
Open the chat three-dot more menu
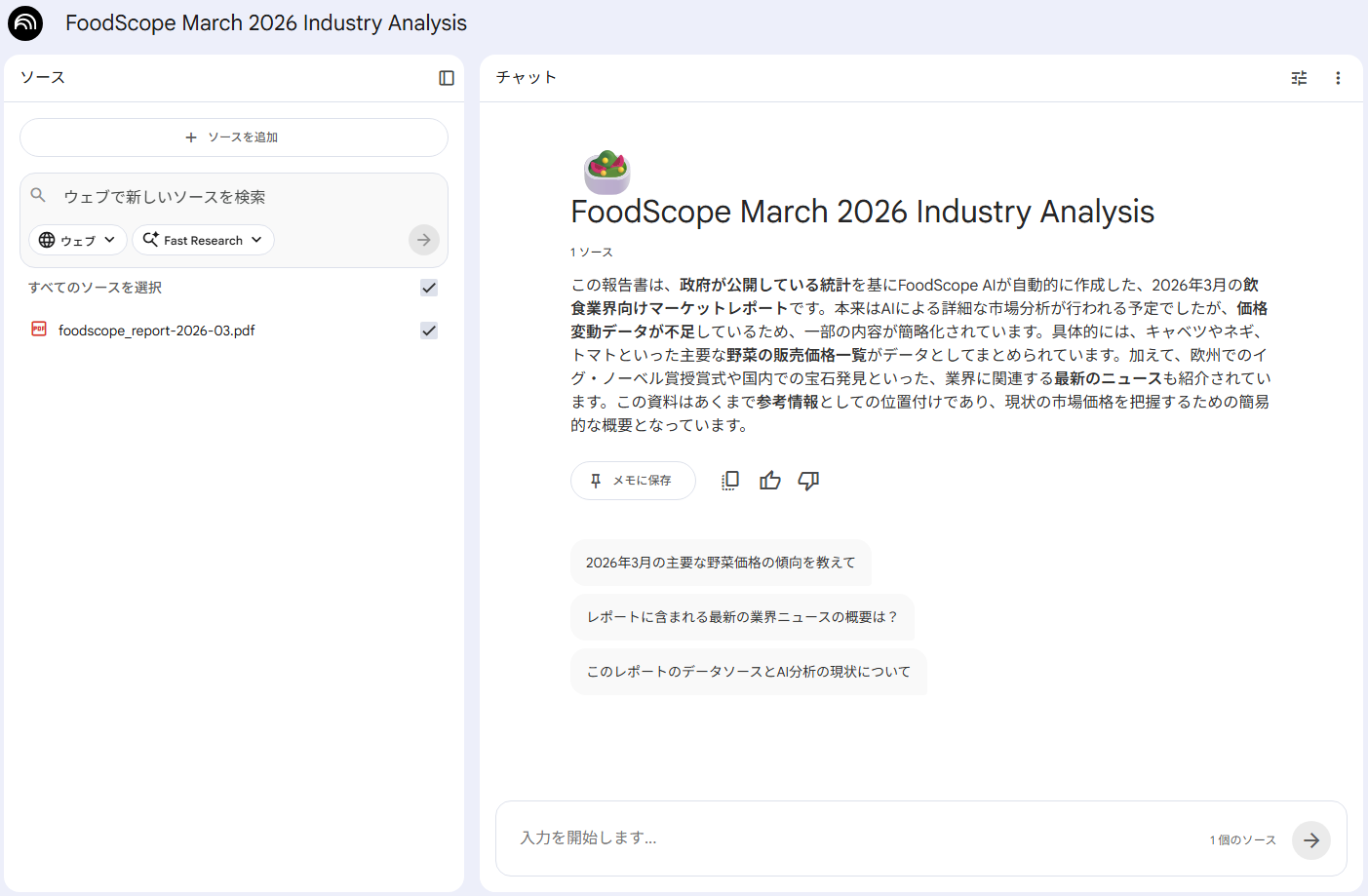1338,78
